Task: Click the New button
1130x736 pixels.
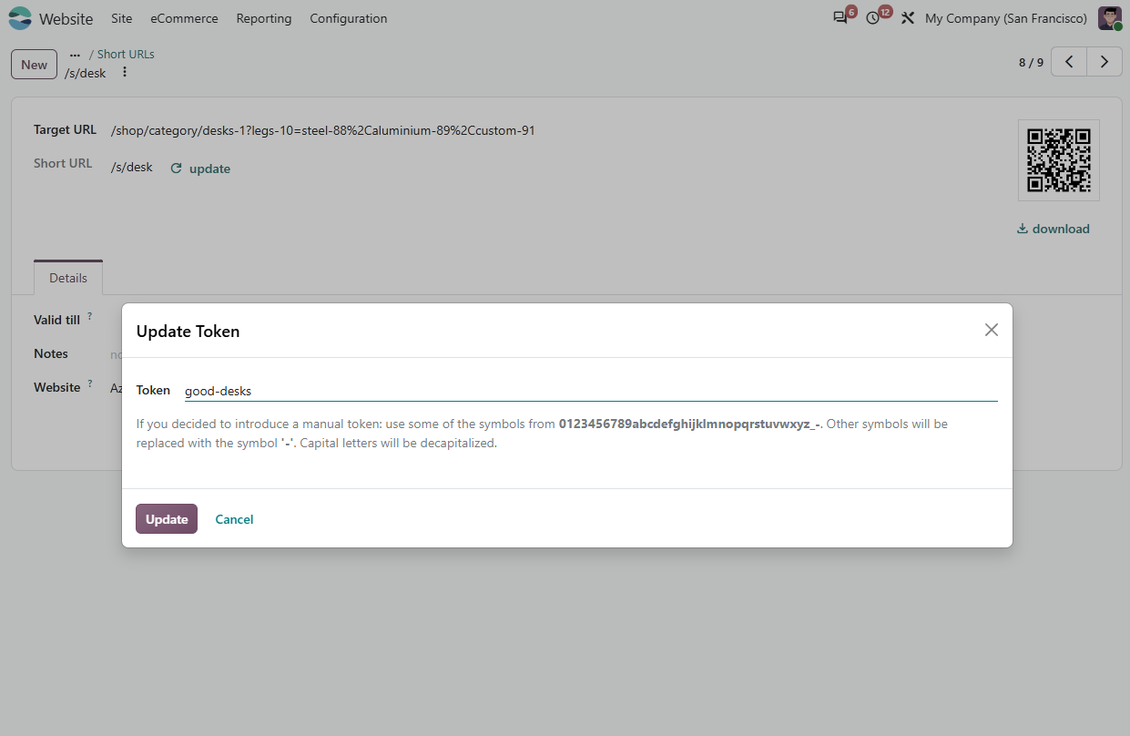Action: tap(34, 64)
